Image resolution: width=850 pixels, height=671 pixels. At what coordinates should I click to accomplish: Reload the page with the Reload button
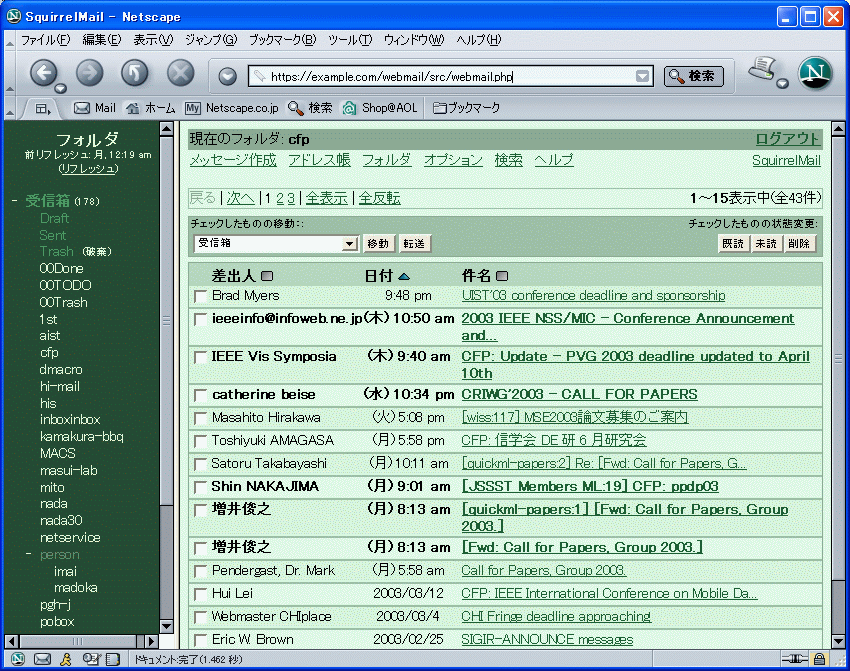tap(134, 72)
